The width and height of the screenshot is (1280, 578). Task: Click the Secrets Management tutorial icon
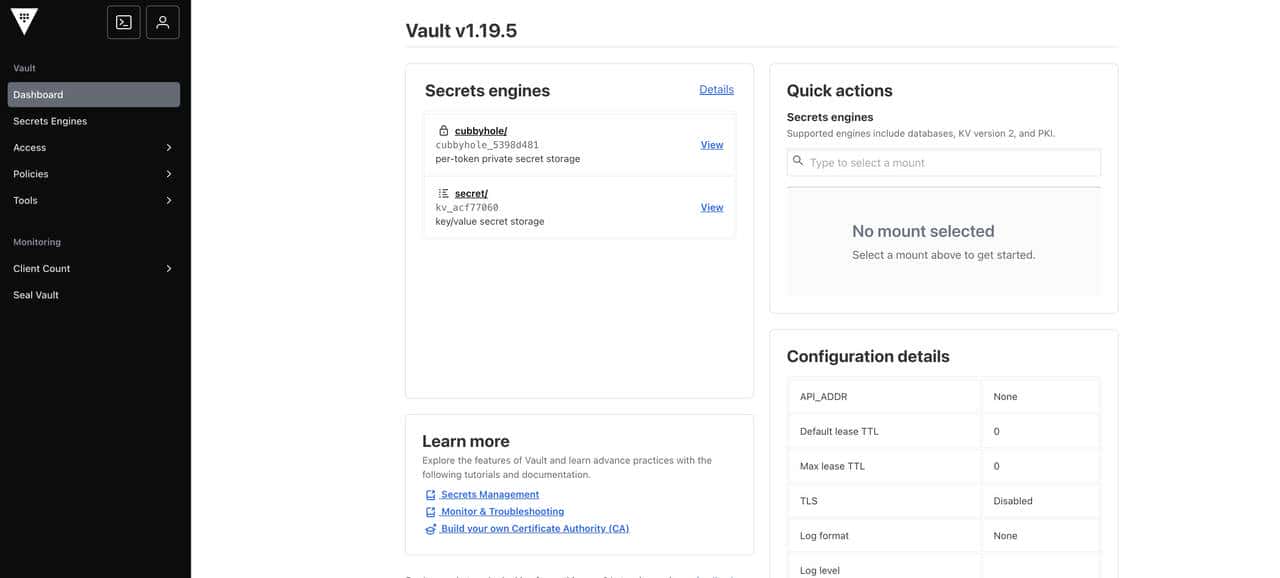tap(430, 495)
